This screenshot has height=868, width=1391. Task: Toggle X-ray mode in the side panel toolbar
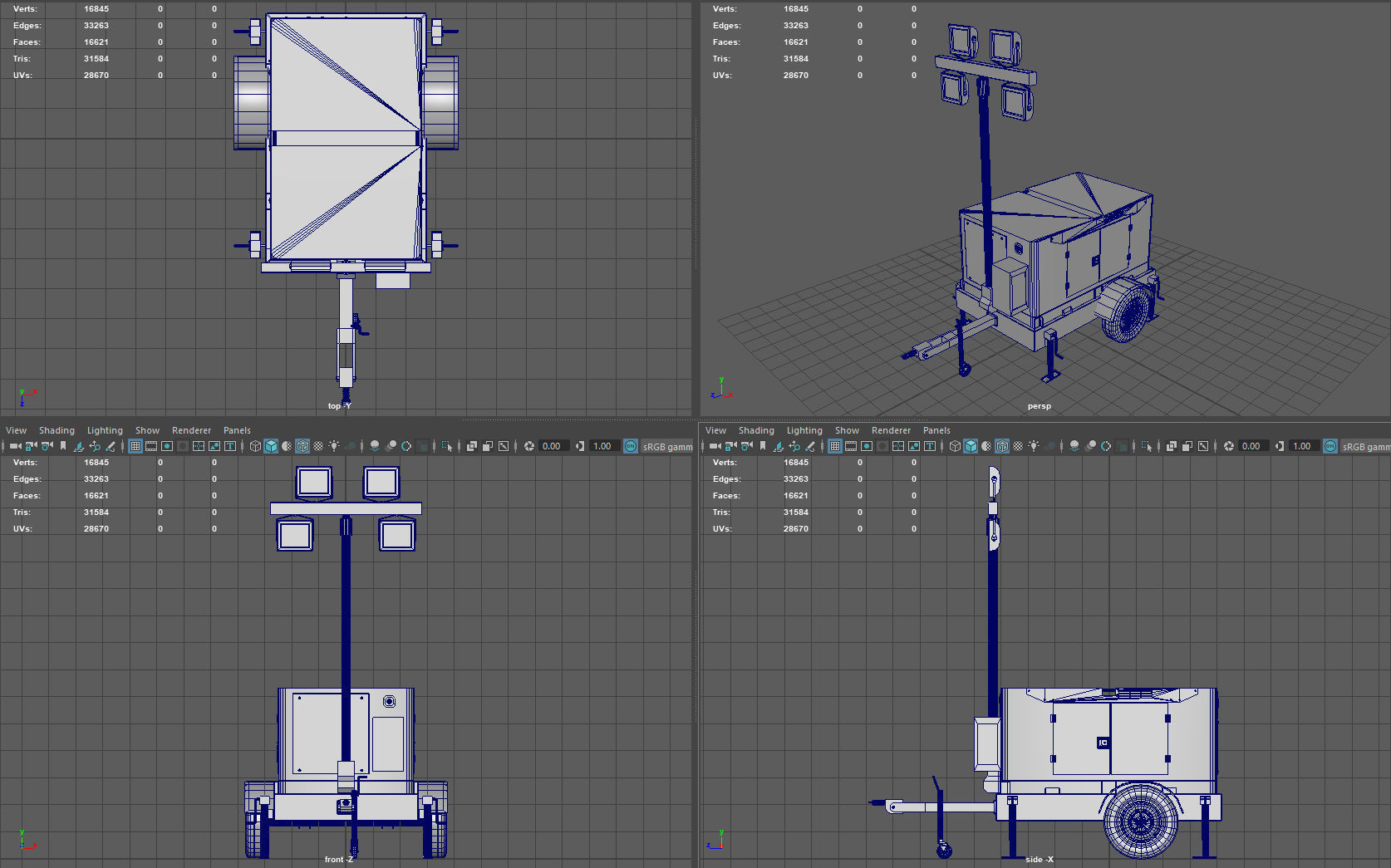click(1172, 446)
